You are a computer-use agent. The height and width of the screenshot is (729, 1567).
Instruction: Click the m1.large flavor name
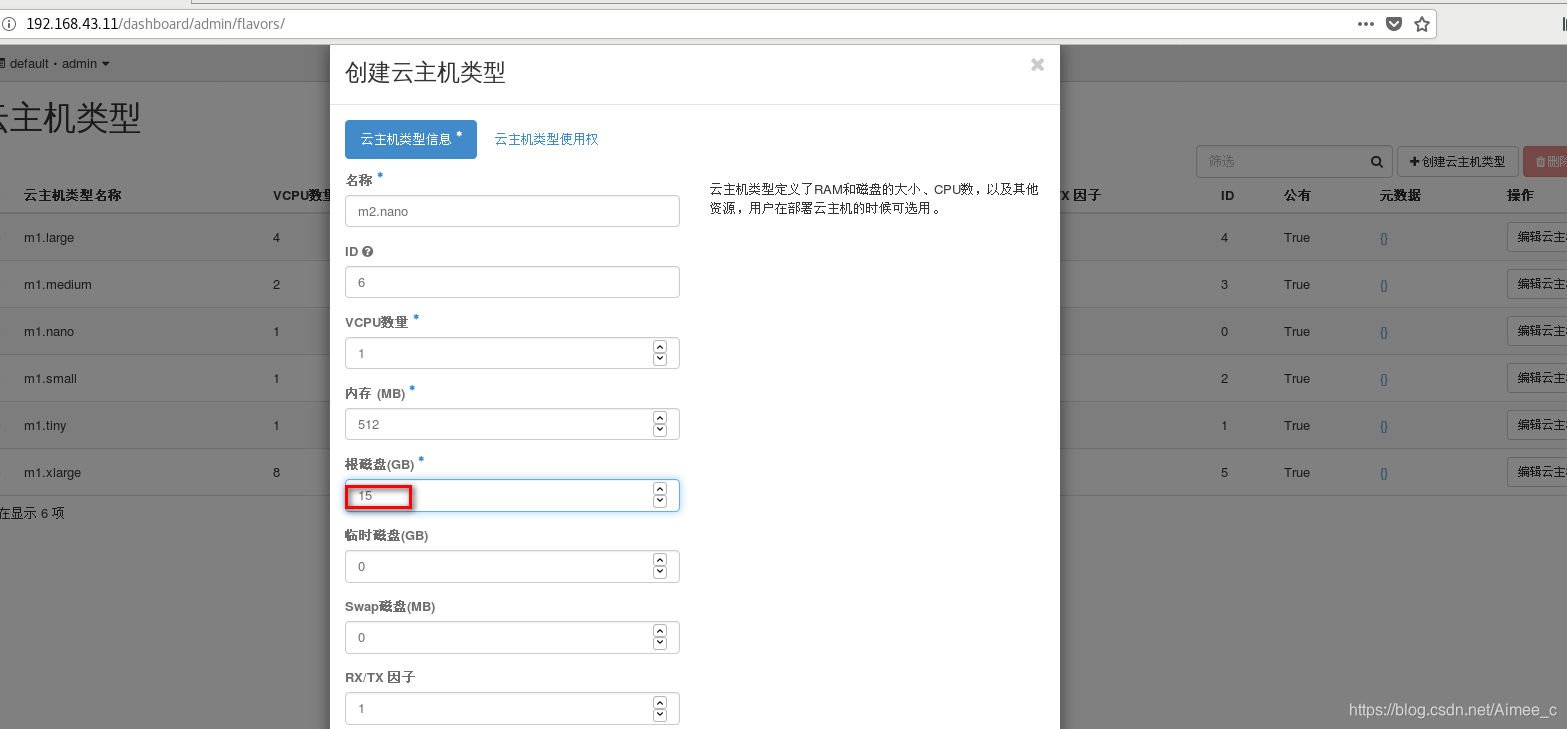[49, 238]
